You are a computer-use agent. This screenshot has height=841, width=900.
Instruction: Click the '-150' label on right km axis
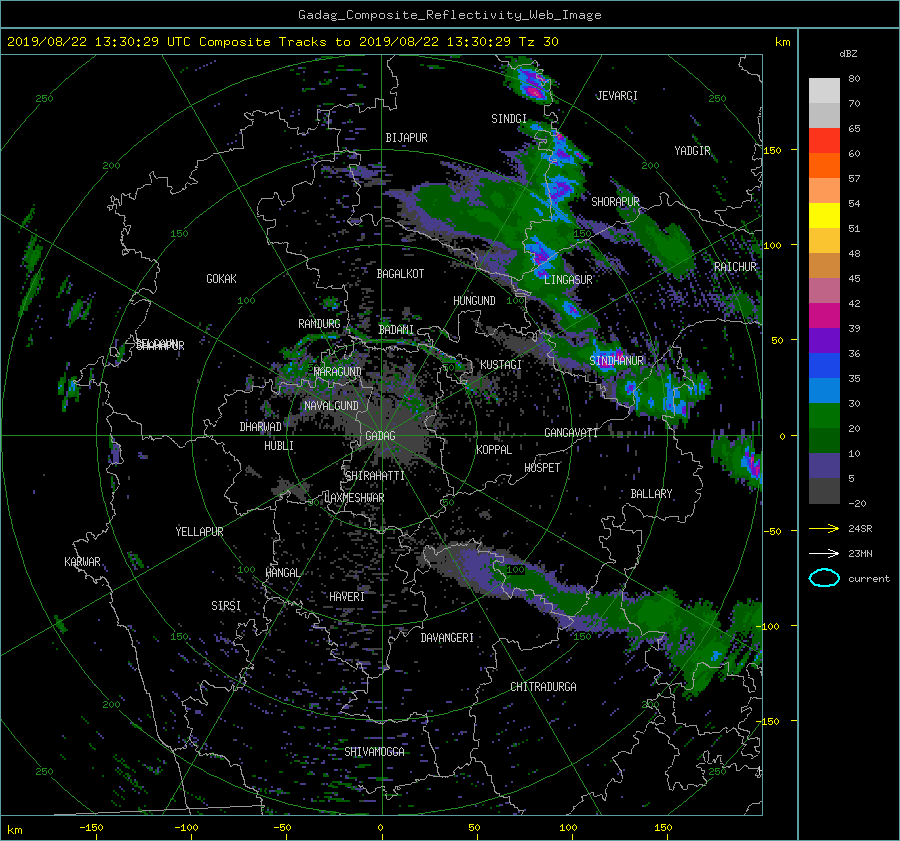[769, 721]
